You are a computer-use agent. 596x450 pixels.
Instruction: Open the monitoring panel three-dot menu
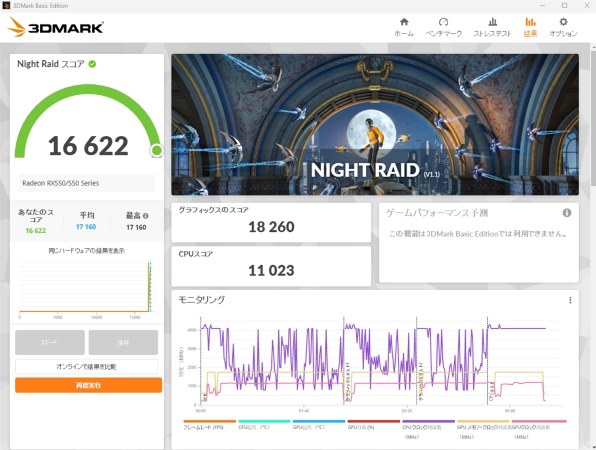pyautogui.click(x=570, y=300)
